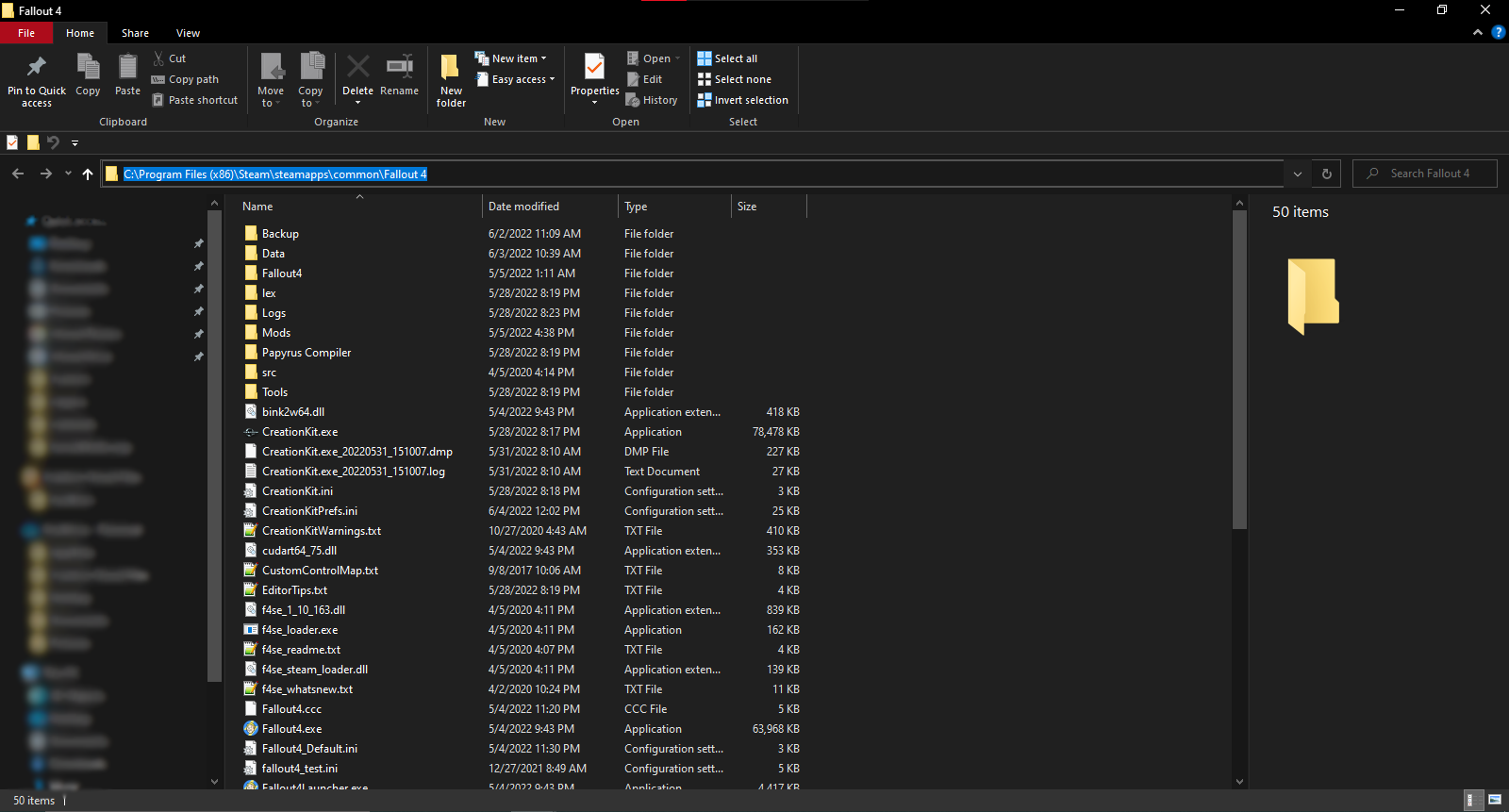Select the Fallout4.exe application icon
The width and height of the screenshot is (1509, 812).
pyautogui.click(x=251, y=728)
